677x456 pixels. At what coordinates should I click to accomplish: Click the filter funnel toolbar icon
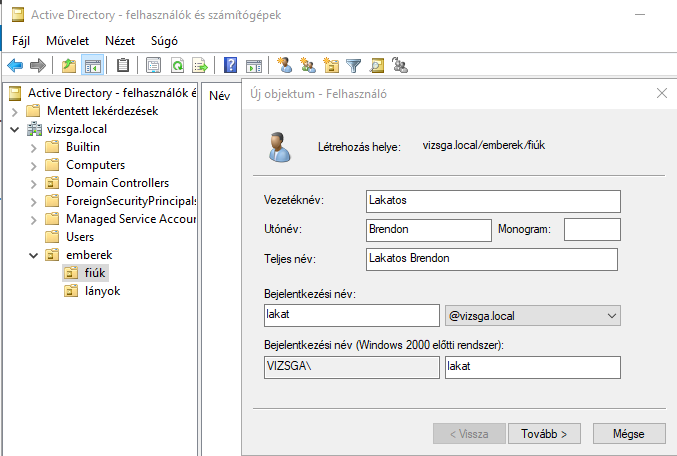pos(353,66)
